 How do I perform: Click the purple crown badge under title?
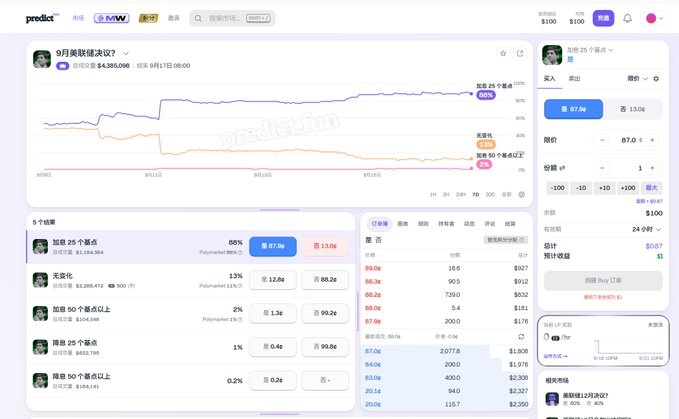(62, 66)
